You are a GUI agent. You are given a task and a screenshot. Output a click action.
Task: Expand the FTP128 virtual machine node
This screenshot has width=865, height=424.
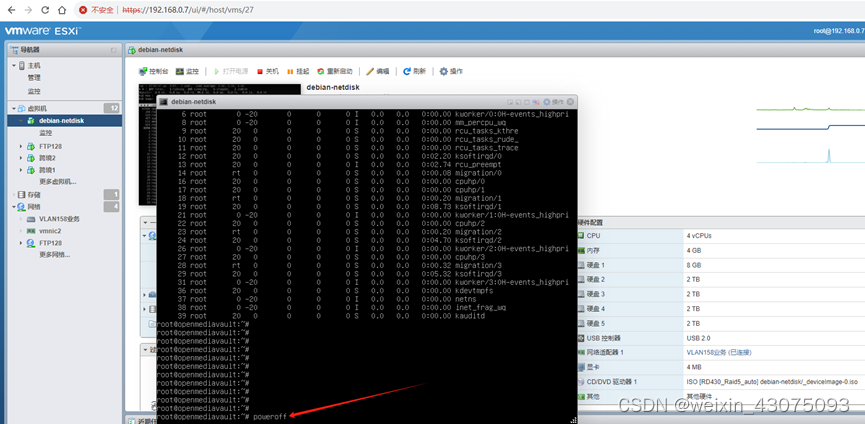pyautogui.click(x=21, y=146)
